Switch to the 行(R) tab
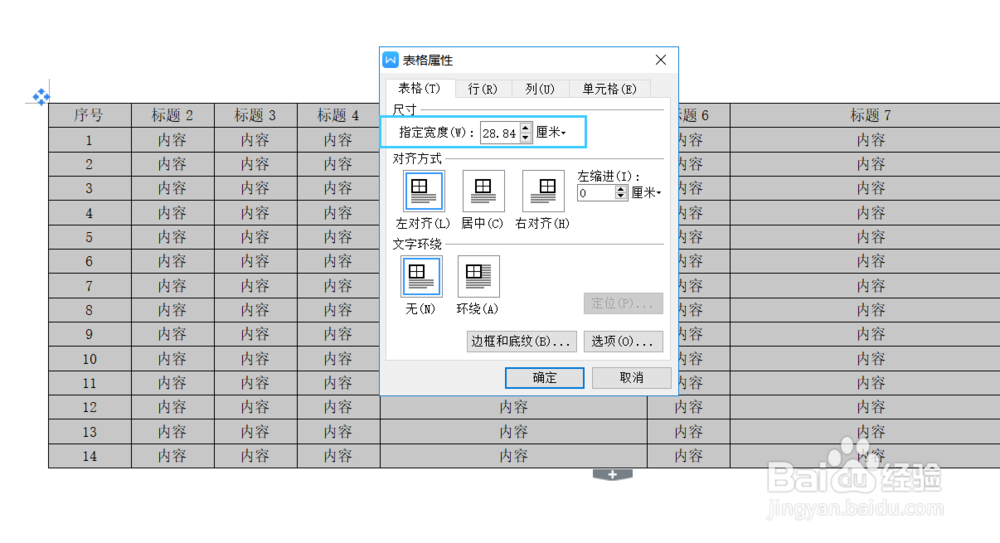The image size is (1000, 543). coord(482,89)
